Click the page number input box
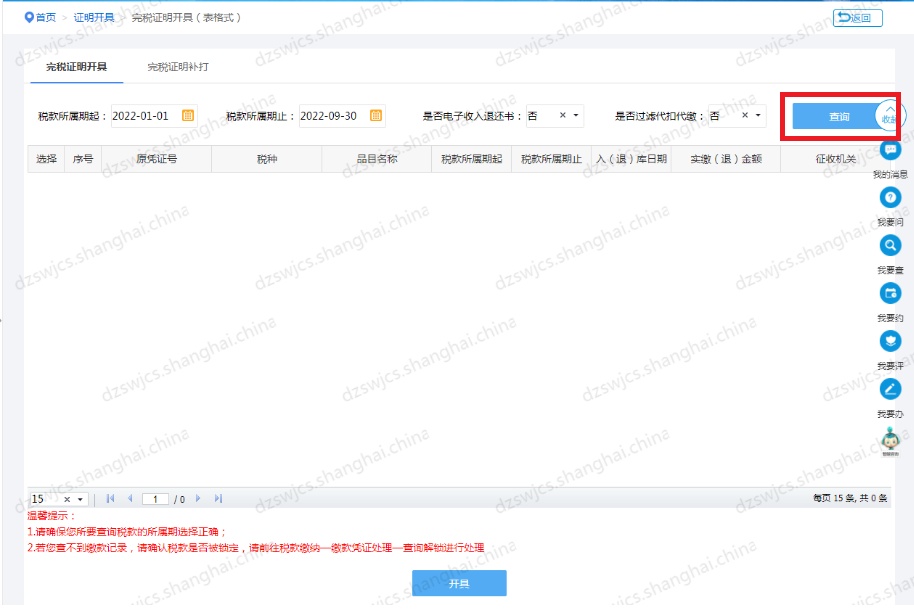914x610 pixels. 155,499
